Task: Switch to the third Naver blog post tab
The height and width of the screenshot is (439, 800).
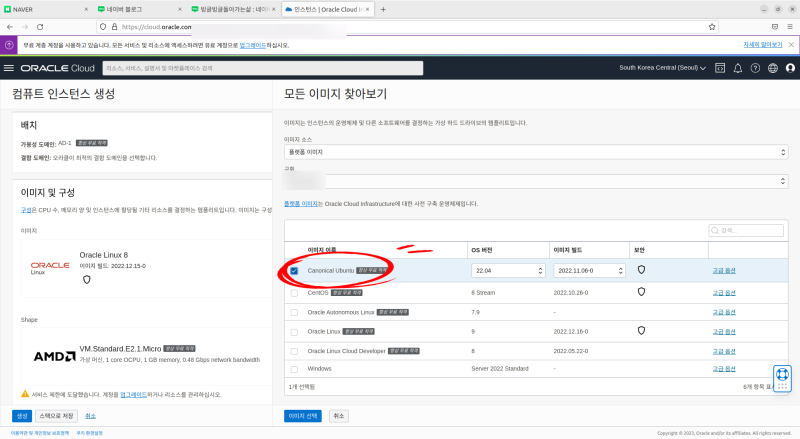Action: [x=234, y=9]
